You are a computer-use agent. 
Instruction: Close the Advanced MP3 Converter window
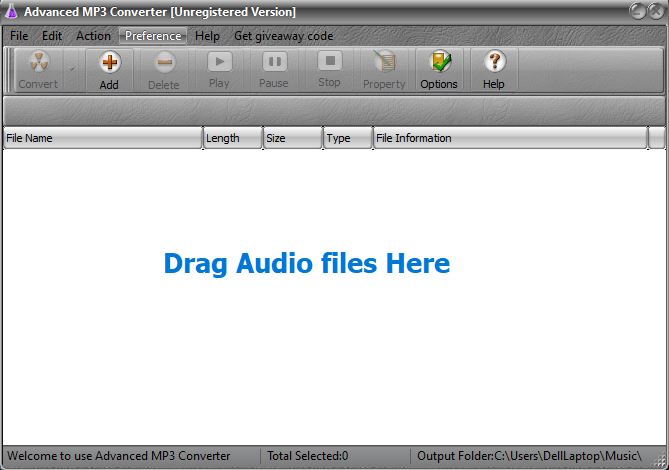pyautogui.click(x=656, y=11)
